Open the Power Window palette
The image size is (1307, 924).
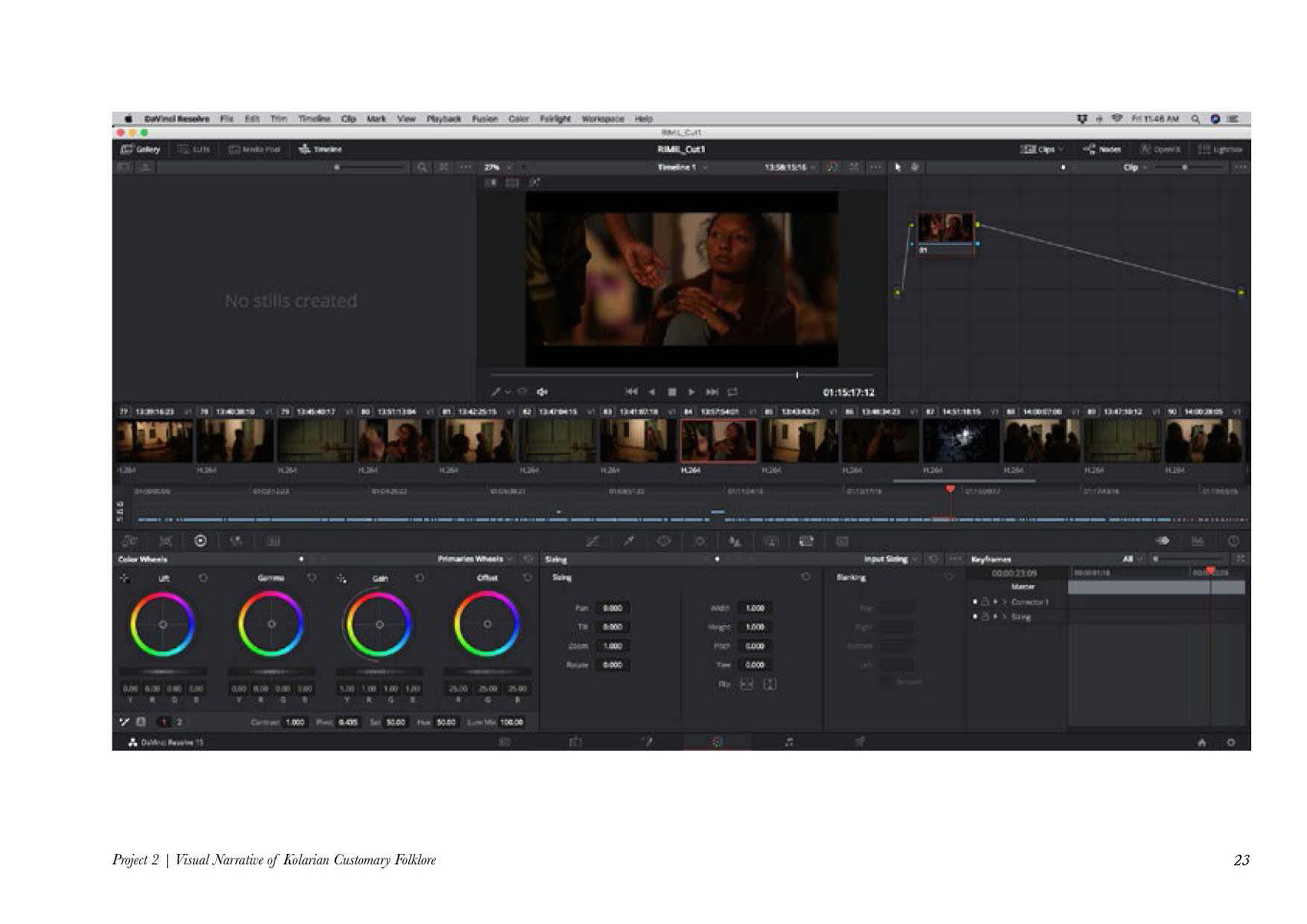[x=663, y=541]
